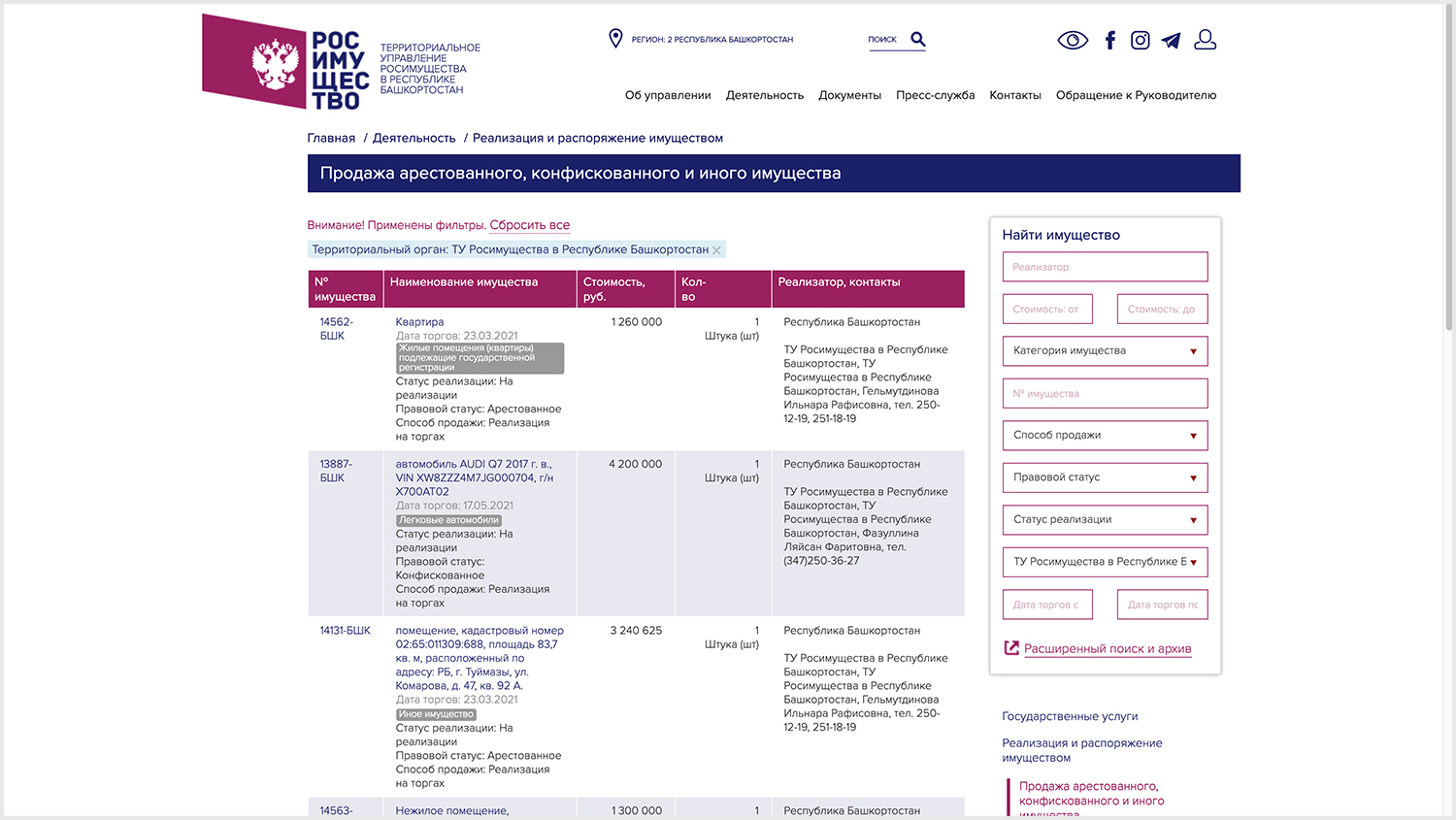Open the помещение кадастровый номер listing
Image resolution: width=1456 pixels, height=820 pixels.
click(x=479, y=658)
